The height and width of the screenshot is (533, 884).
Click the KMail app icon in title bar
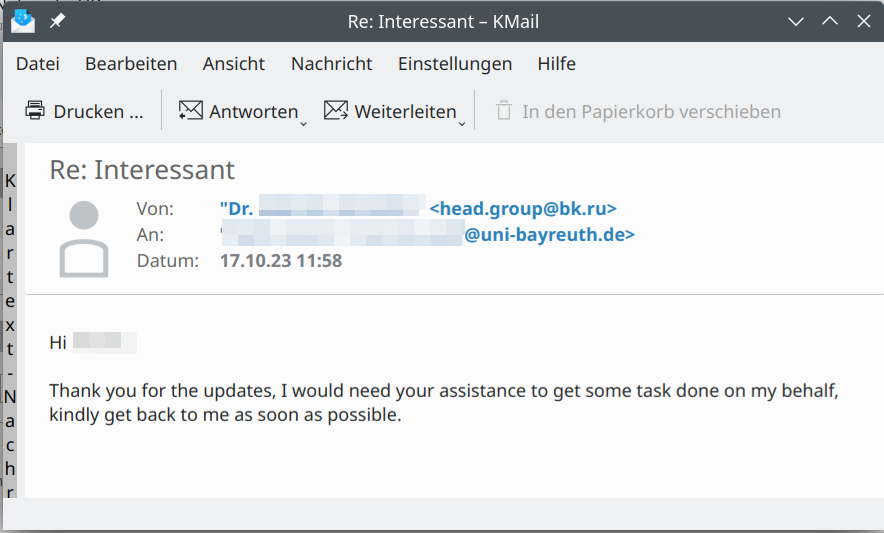tap(23, 20)
